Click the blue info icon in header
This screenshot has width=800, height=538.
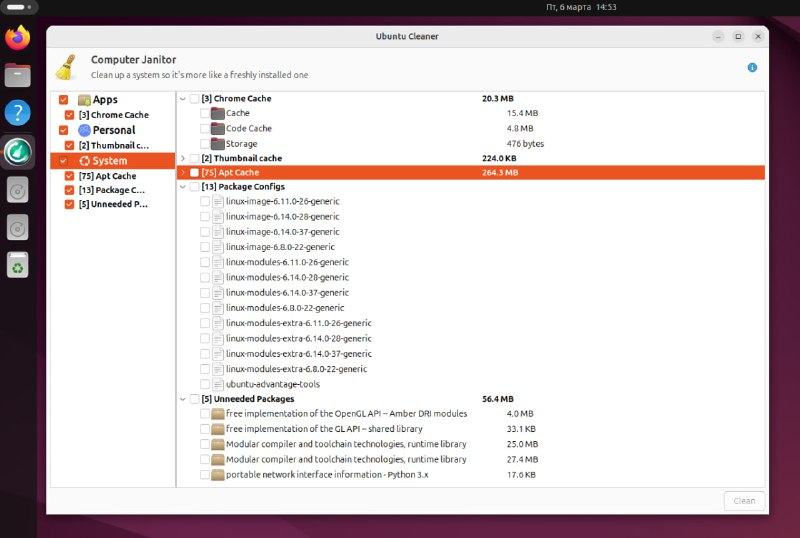(x=752, y=67)
